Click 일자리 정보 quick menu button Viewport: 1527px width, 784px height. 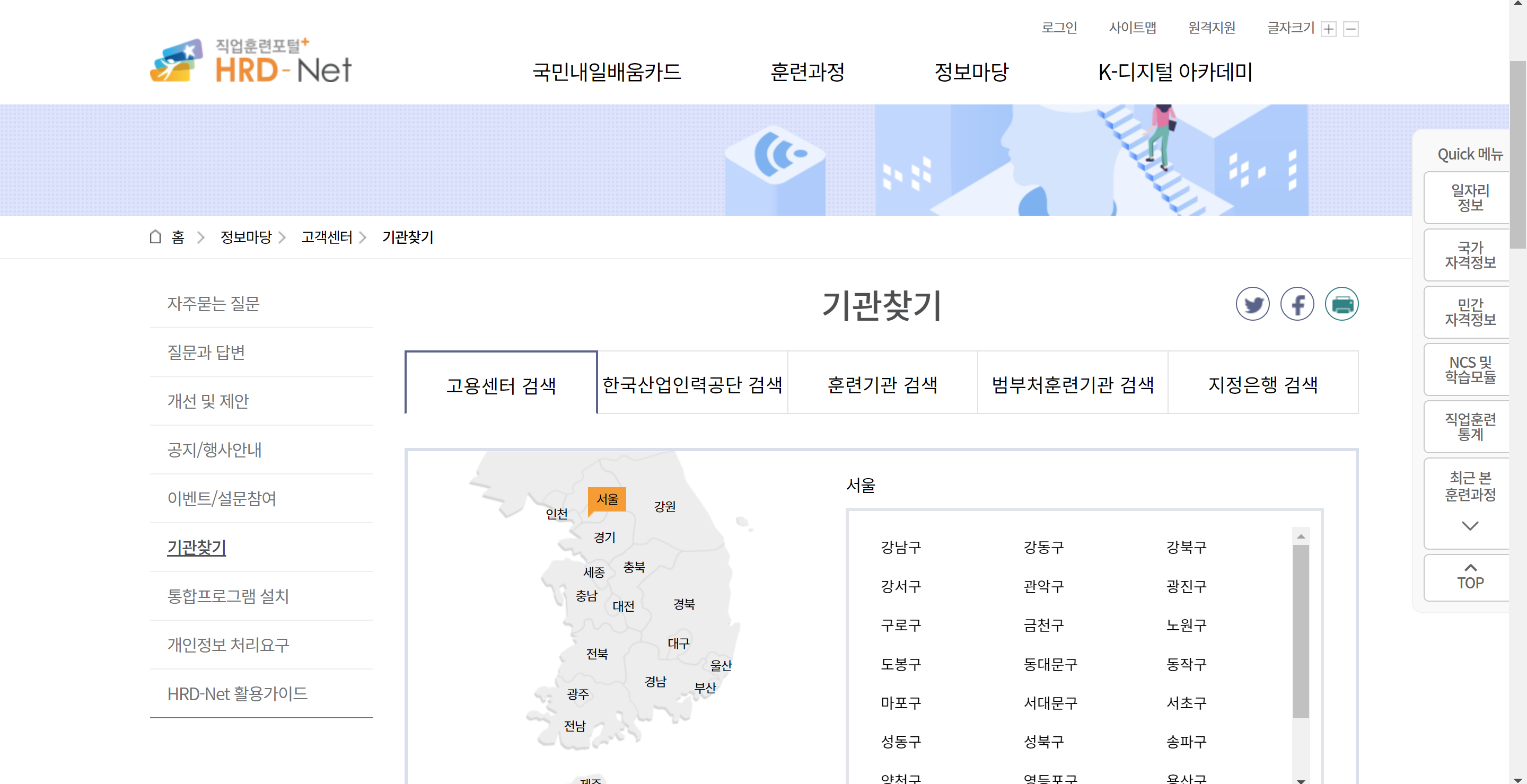pyautogui.click(x=1470, y=198)
